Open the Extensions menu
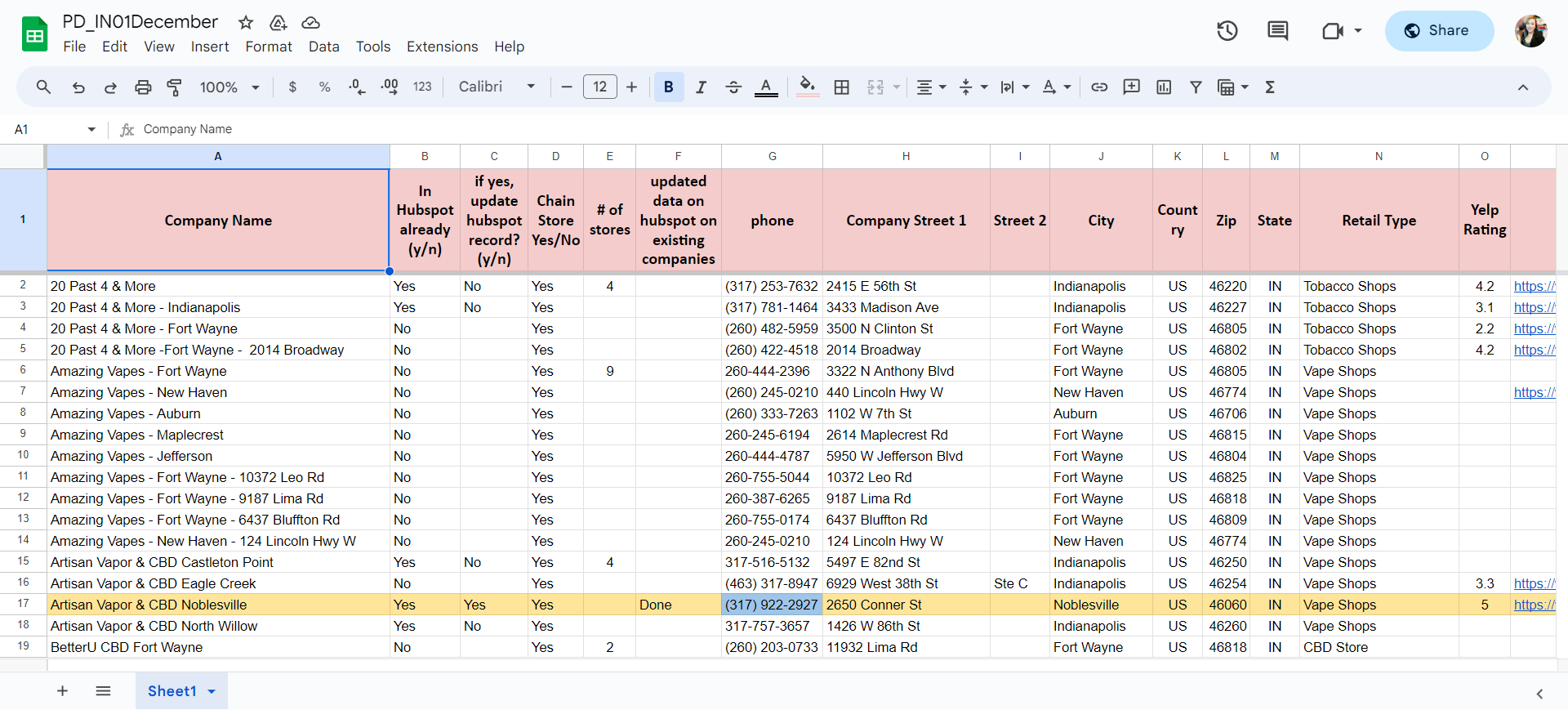This screenshot has width=1568, height=710. (443, 47)
